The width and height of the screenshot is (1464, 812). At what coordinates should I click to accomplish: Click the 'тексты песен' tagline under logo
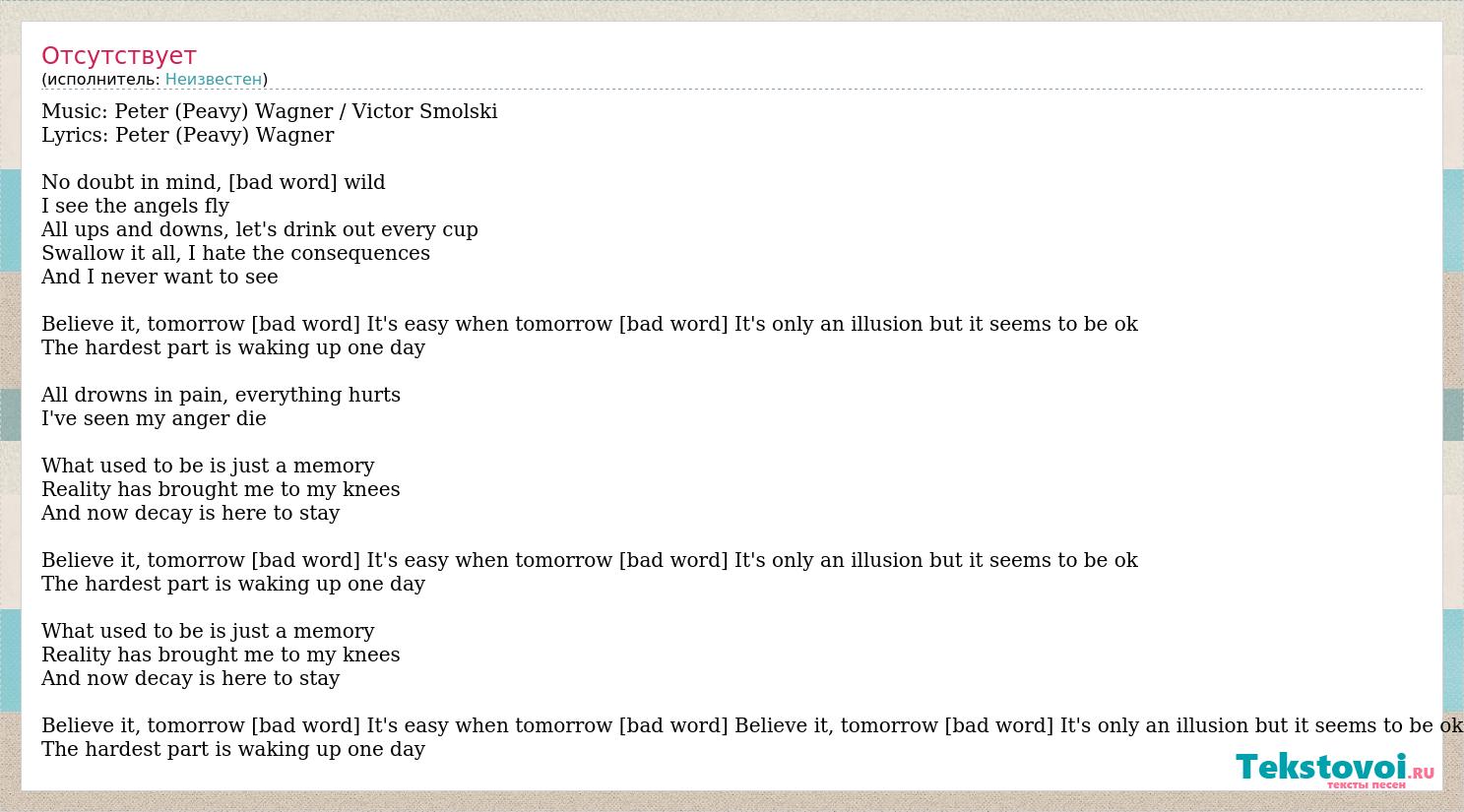tap(1366, 784)
